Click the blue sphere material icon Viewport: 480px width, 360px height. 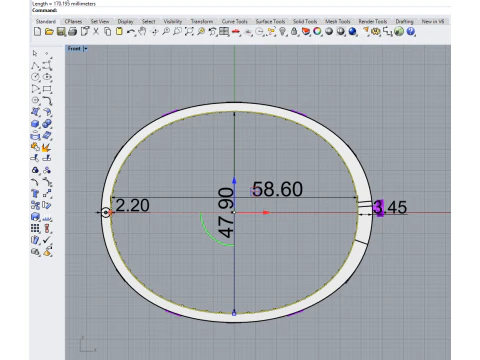pos(352,32)
